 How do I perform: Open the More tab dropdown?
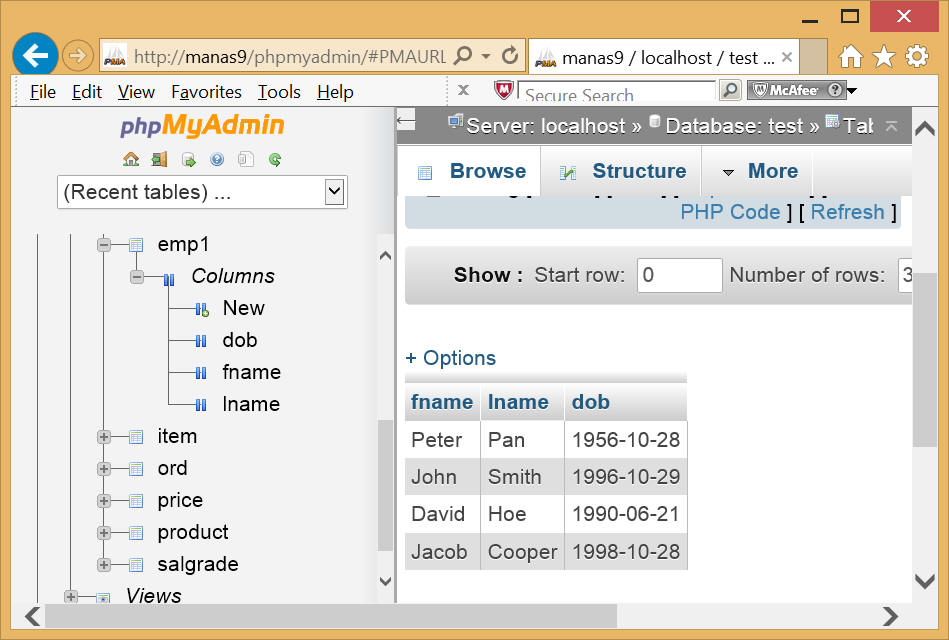(x=759, y=171)
